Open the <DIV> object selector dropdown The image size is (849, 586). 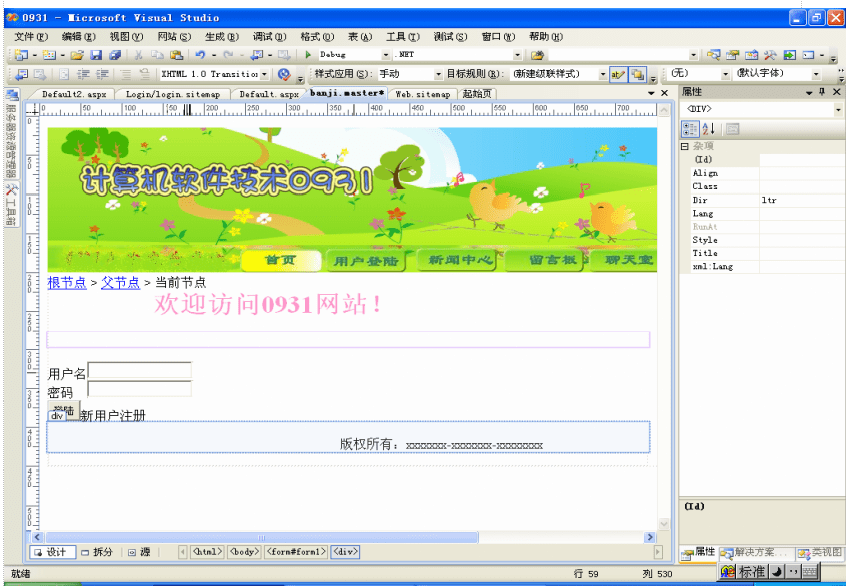(x=838, y=109)
